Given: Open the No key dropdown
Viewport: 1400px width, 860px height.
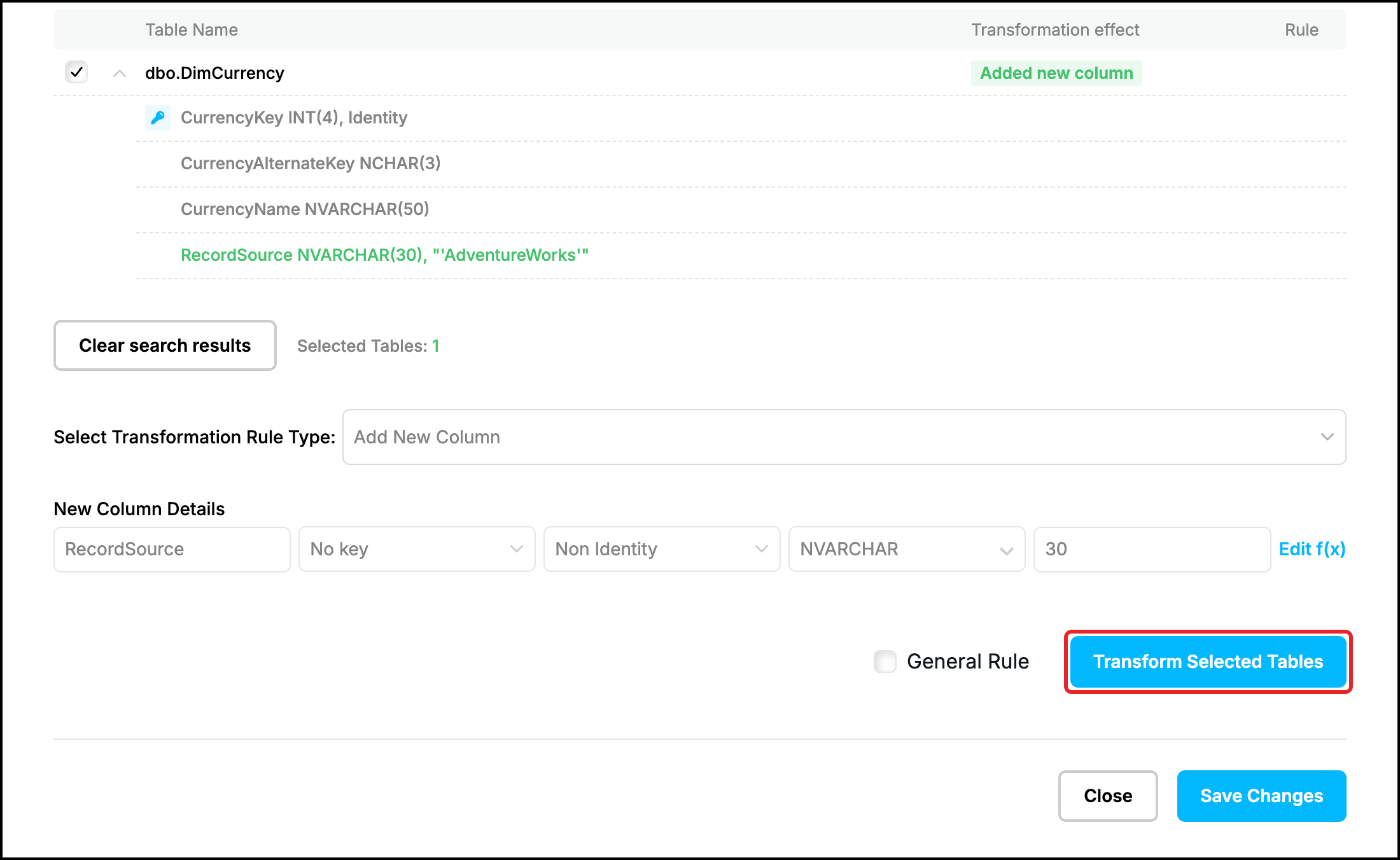Looking at the screenshot, I should coord(417,549).
